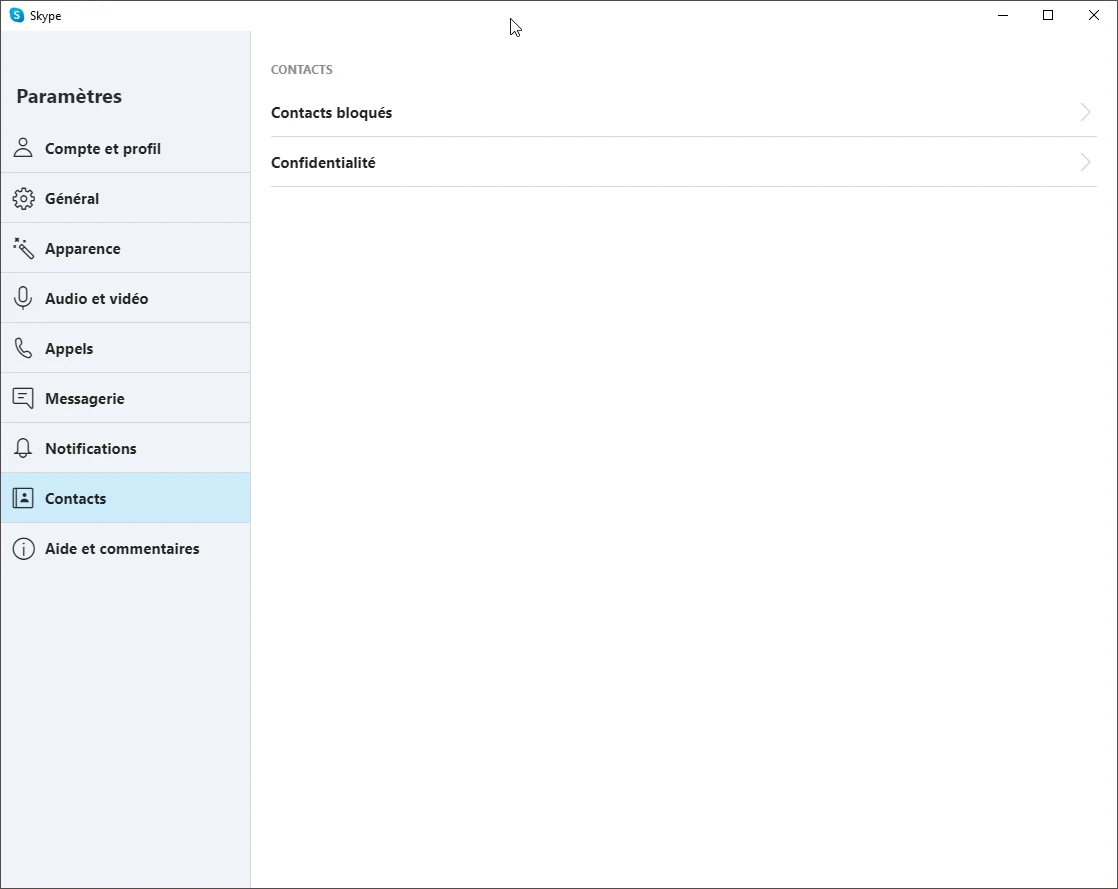Expand the chevron on Confidentialité row
Image resolution: width=1118 pixels, height=889 pixels.
[x=1085, y=162]
